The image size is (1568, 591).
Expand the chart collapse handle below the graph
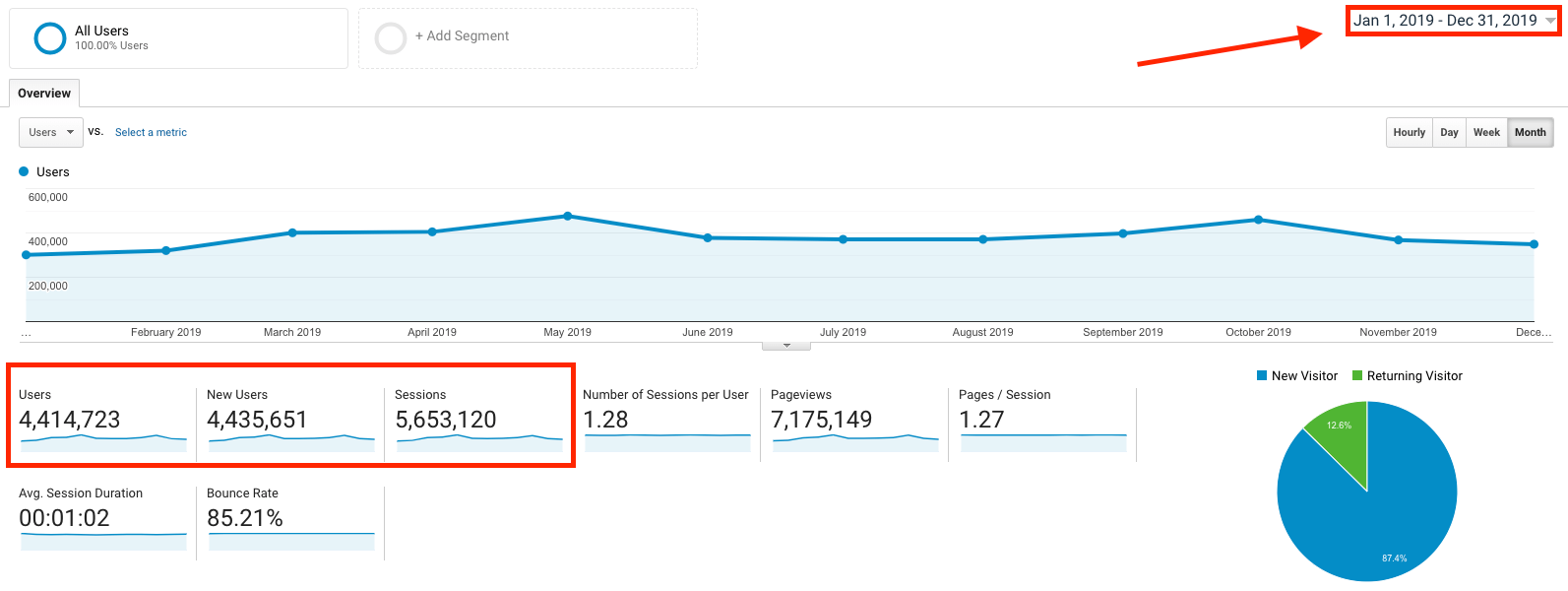[x=786, y=346]
